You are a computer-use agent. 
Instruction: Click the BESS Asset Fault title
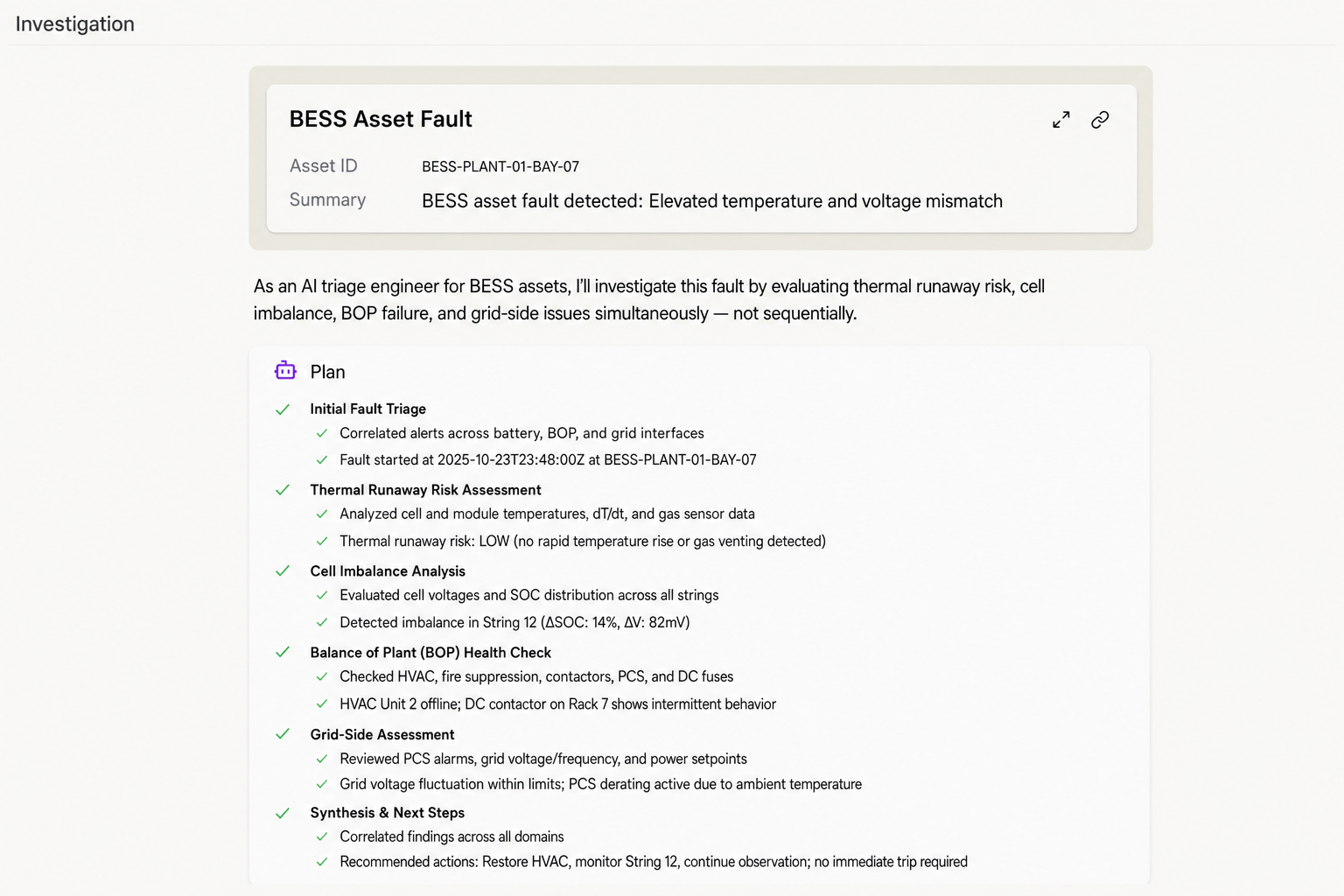(381, 119)
